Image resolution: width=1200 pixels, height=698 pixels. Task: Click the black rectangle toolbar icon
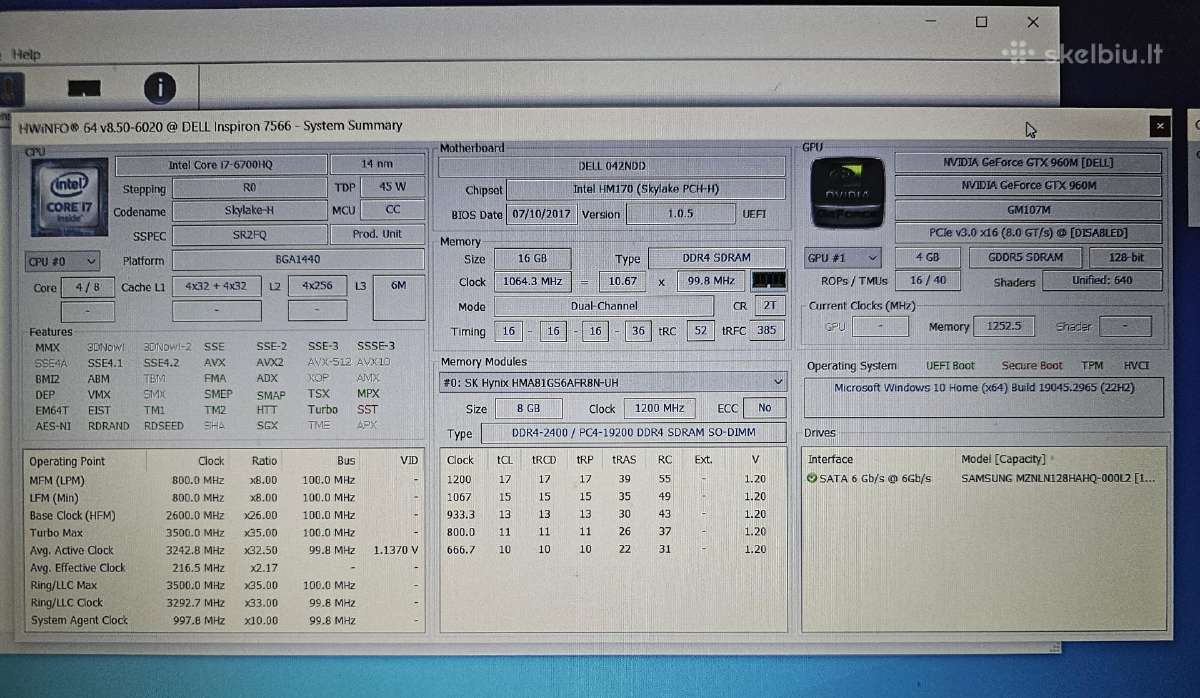point(84,88)
